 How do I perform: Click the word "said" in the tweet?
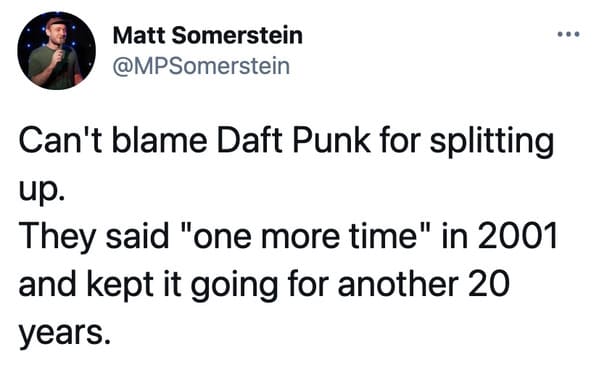(x=137, y=236)
